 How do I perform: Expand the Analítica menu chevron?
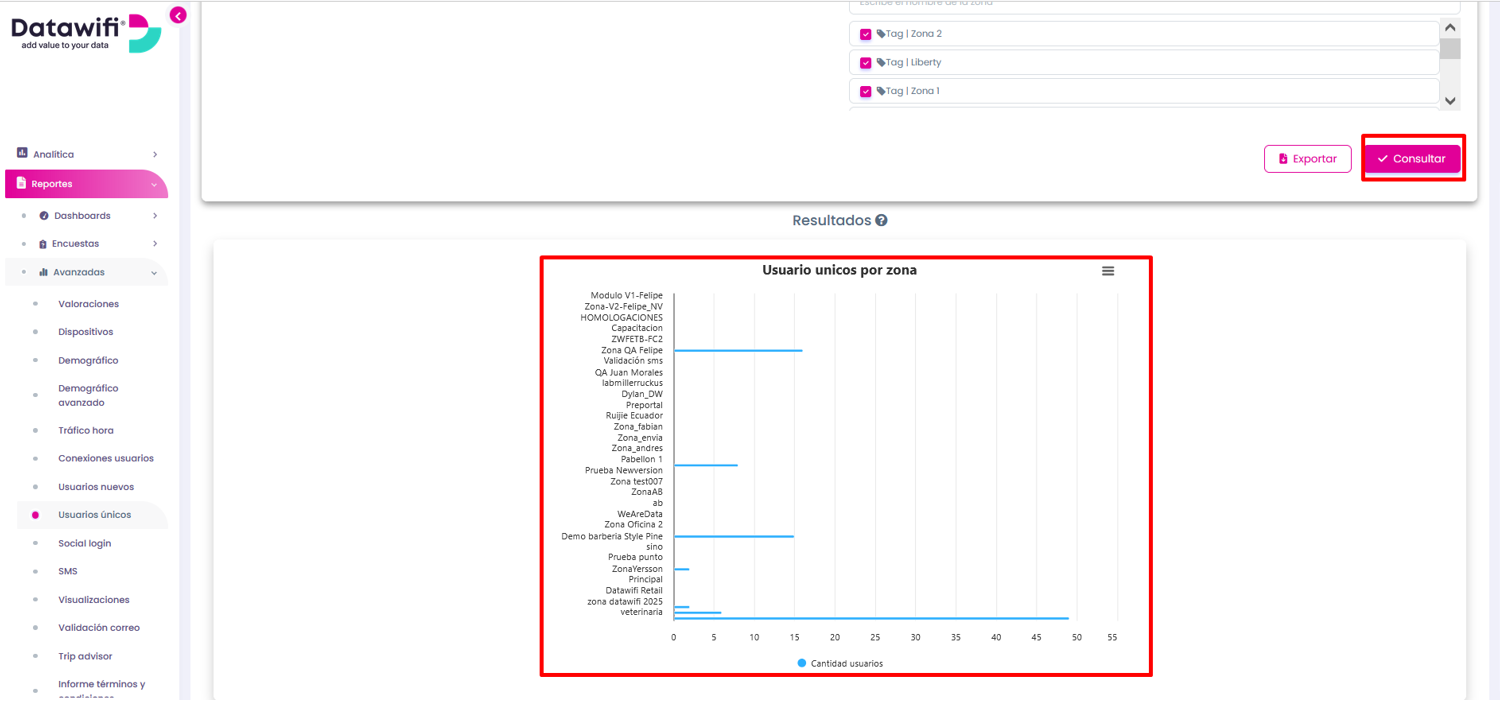pyautogui.click(x=155, y=154)
